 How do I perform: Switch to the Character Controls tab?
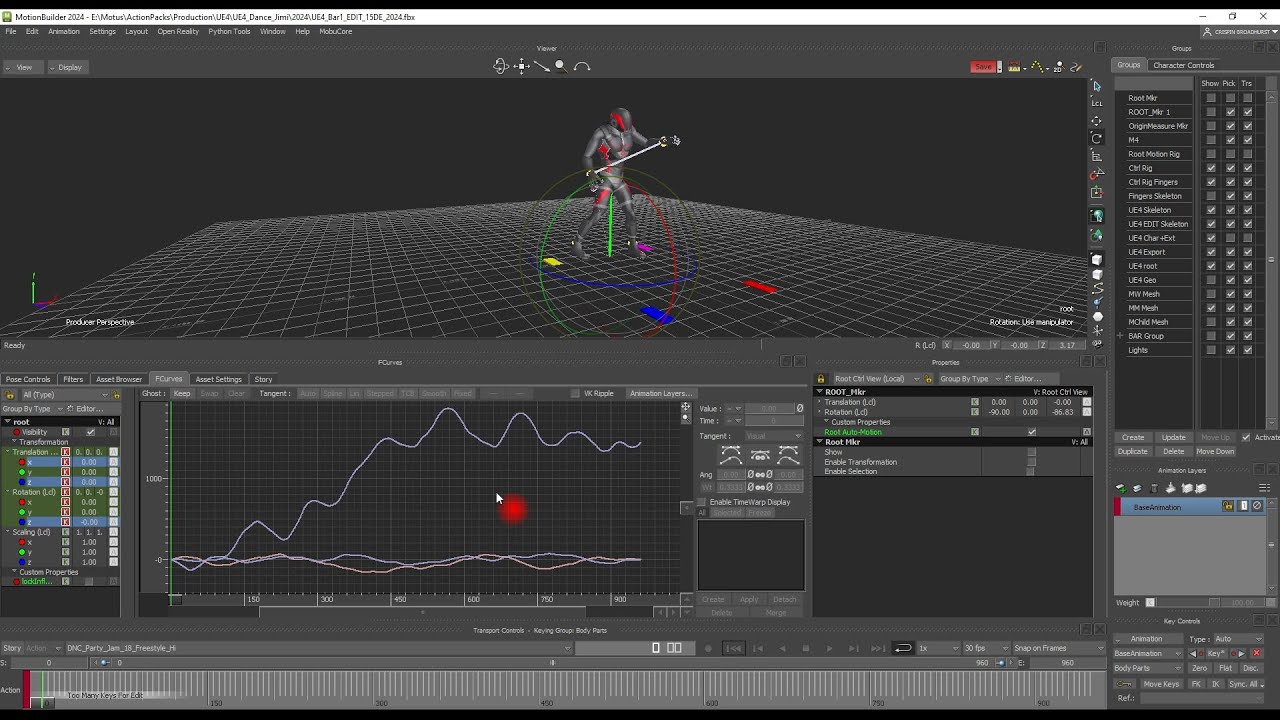(1183, 65)
